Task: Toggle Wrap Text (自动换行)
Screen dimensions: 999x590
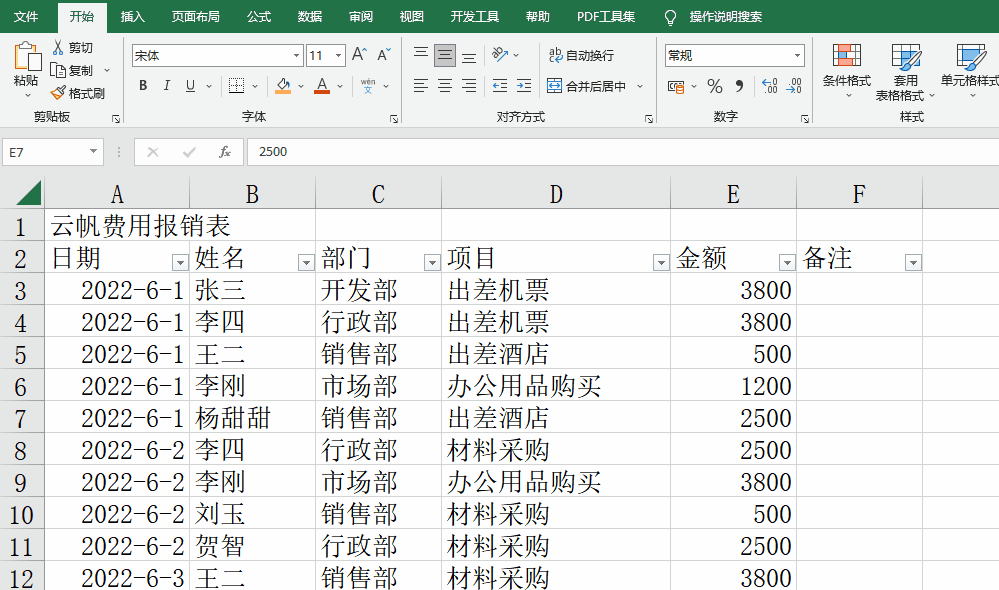Action: tap(581, 56)
